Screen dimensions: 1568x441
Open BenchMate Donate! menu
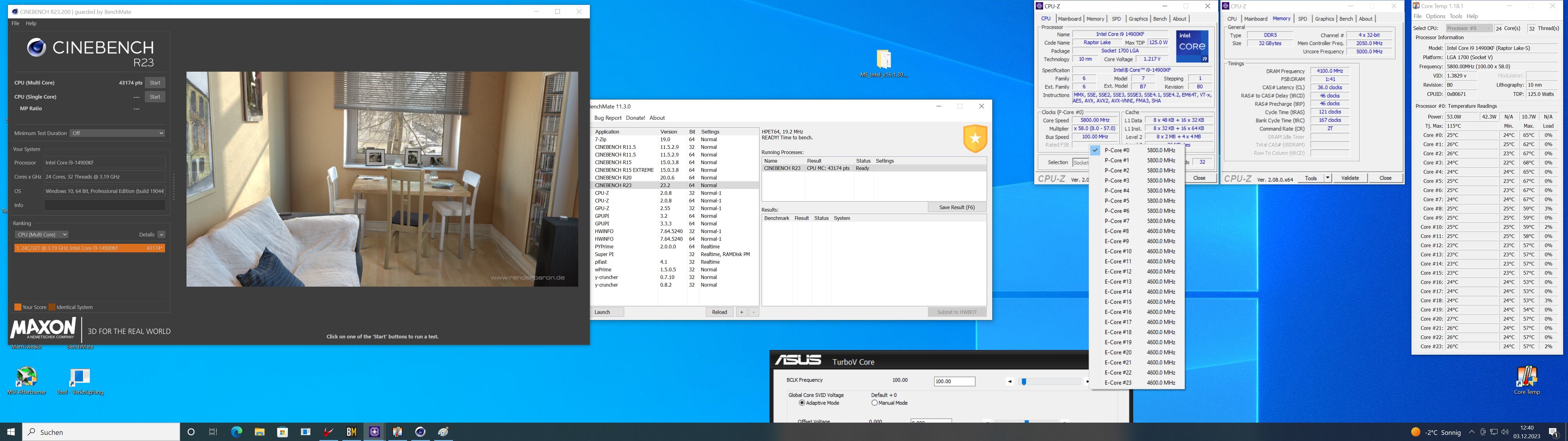tap(635, 118)
